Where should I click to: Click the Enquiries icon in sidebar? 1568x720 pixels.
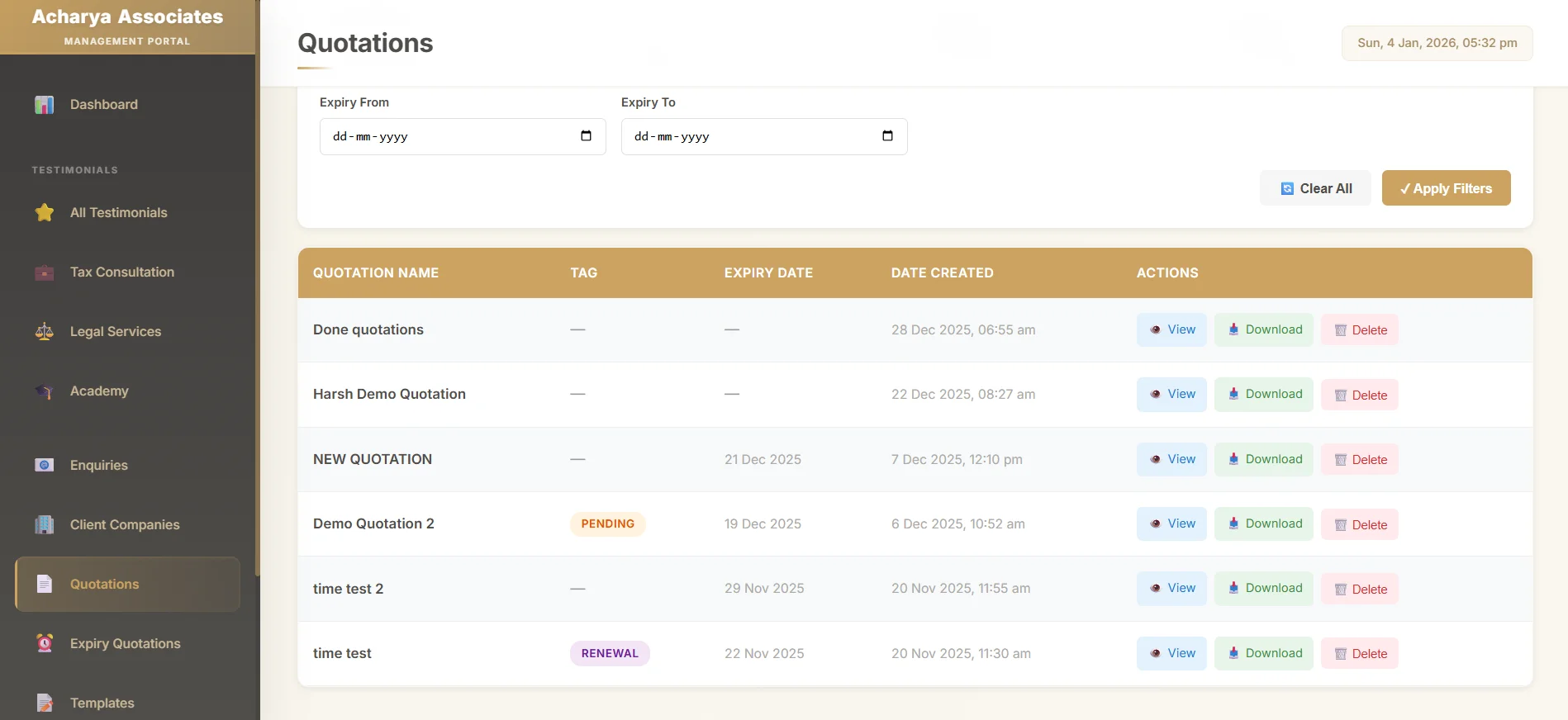tap(45, 466)
